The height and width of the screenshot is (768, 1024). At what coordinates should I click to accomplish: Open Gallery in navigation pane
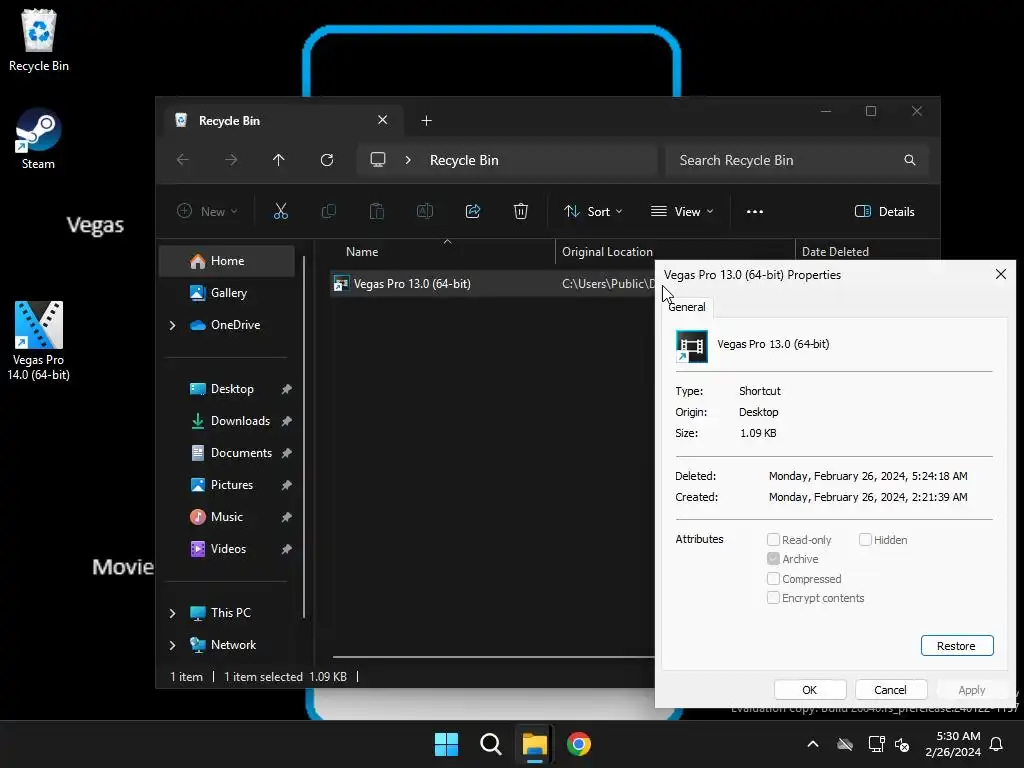tap(227, 293)
